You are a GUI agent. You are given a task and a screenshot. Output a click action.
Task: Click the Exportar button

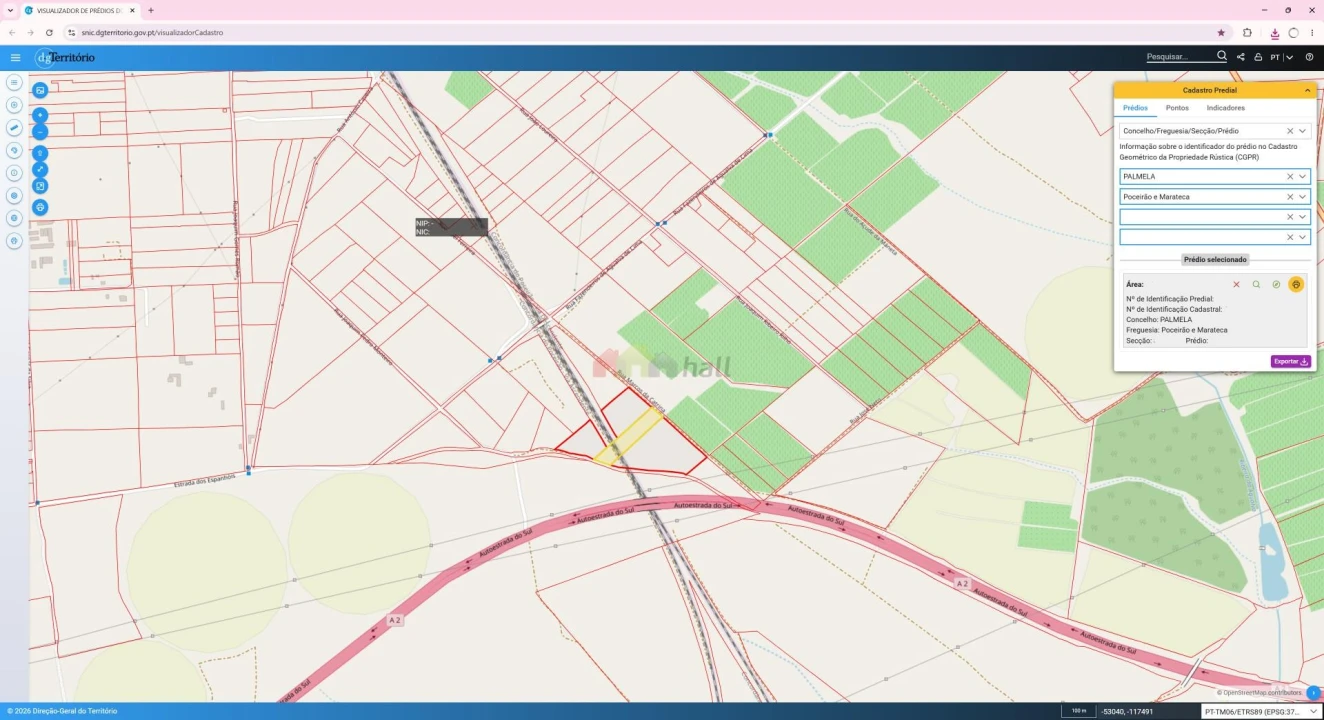pos(1291,361)
